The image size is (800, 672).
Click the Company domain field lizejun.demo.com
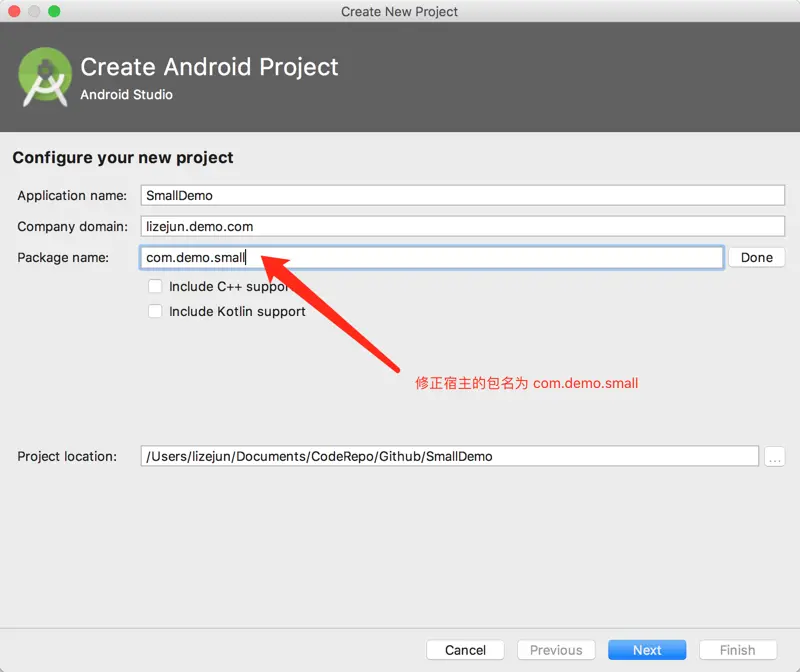click(462, 226)
